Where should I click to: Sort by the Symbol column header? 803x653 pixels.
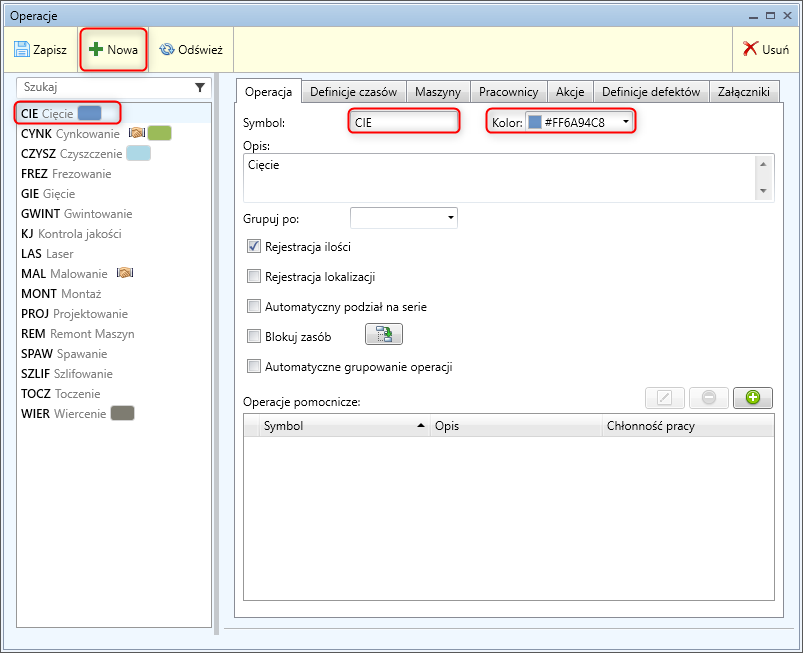tap(340, 426)
